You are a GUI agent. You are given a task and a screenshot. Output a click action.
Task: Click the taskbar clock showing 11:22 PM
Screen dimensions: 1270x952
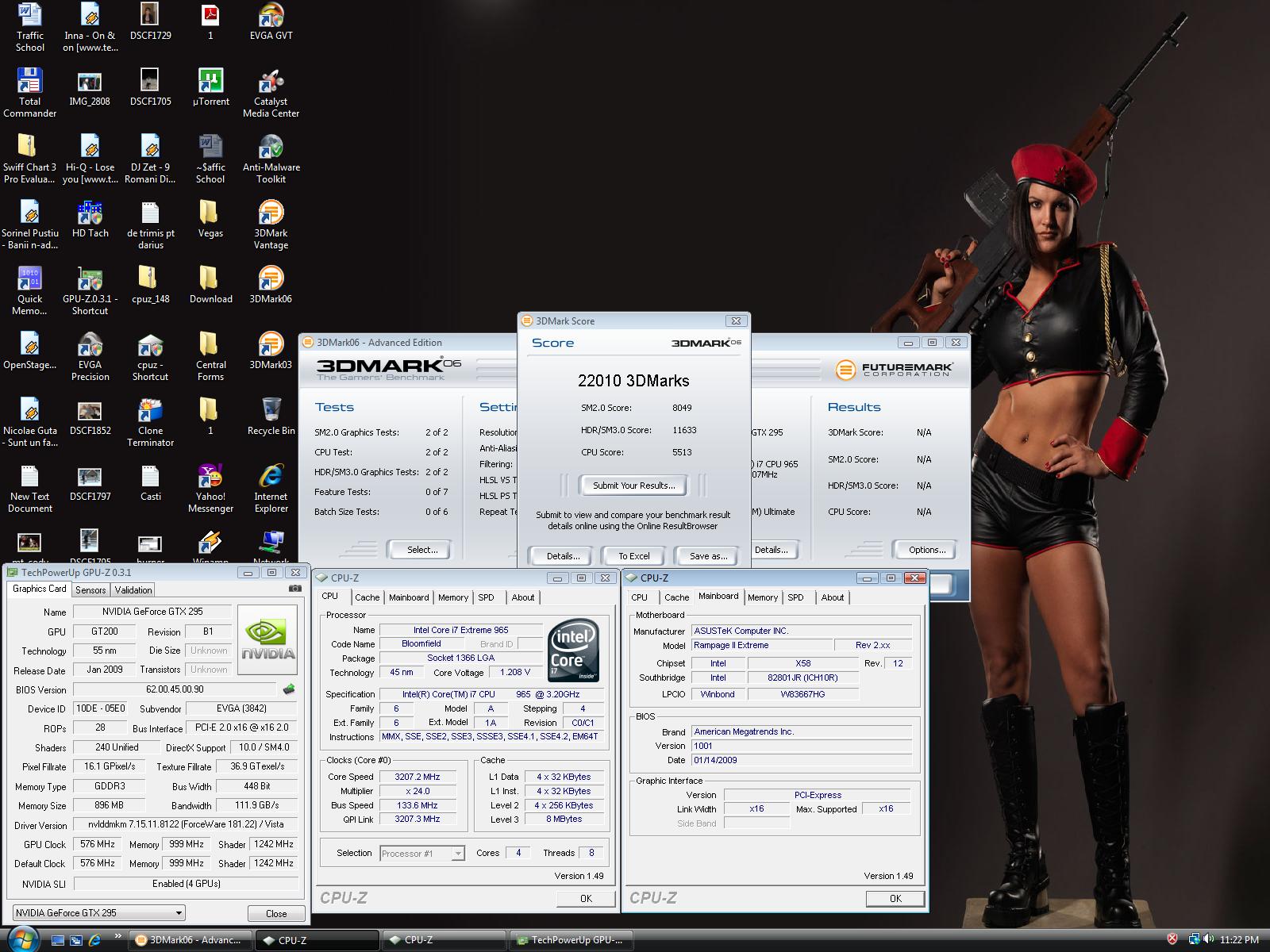click(1239, 940)
